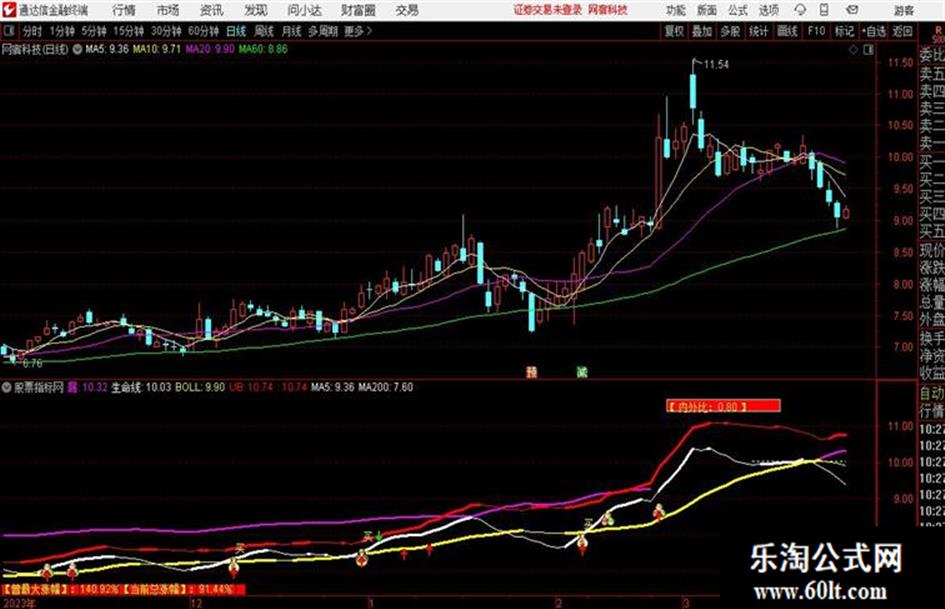Click the 叠加 overlay button

click(702, 31)
